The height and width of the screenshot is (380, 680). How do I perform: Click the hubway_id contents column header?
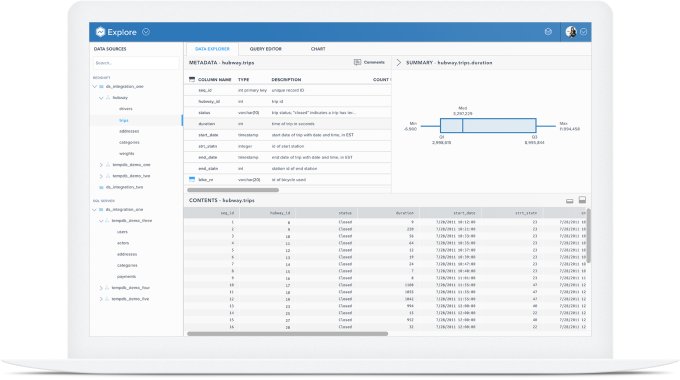click(x=268, y=213)
